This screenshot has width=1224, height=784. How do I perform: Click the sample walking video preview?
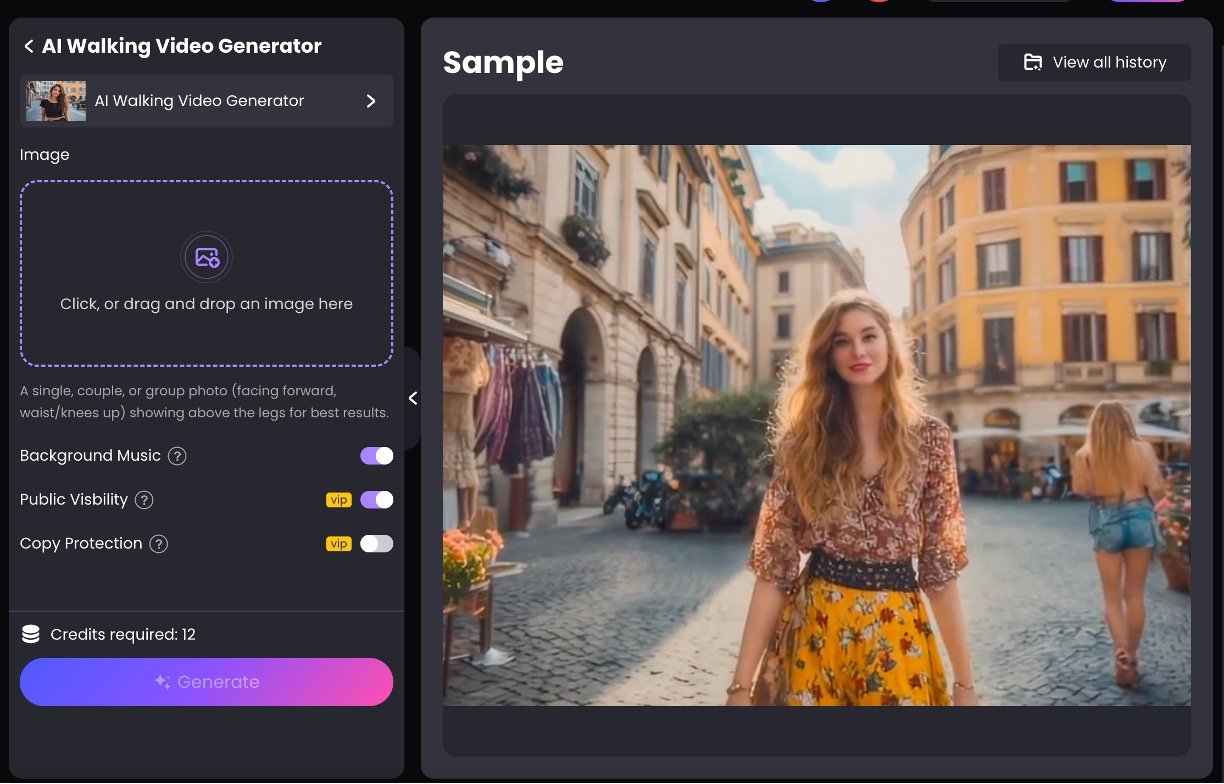[x=817, y=425]
